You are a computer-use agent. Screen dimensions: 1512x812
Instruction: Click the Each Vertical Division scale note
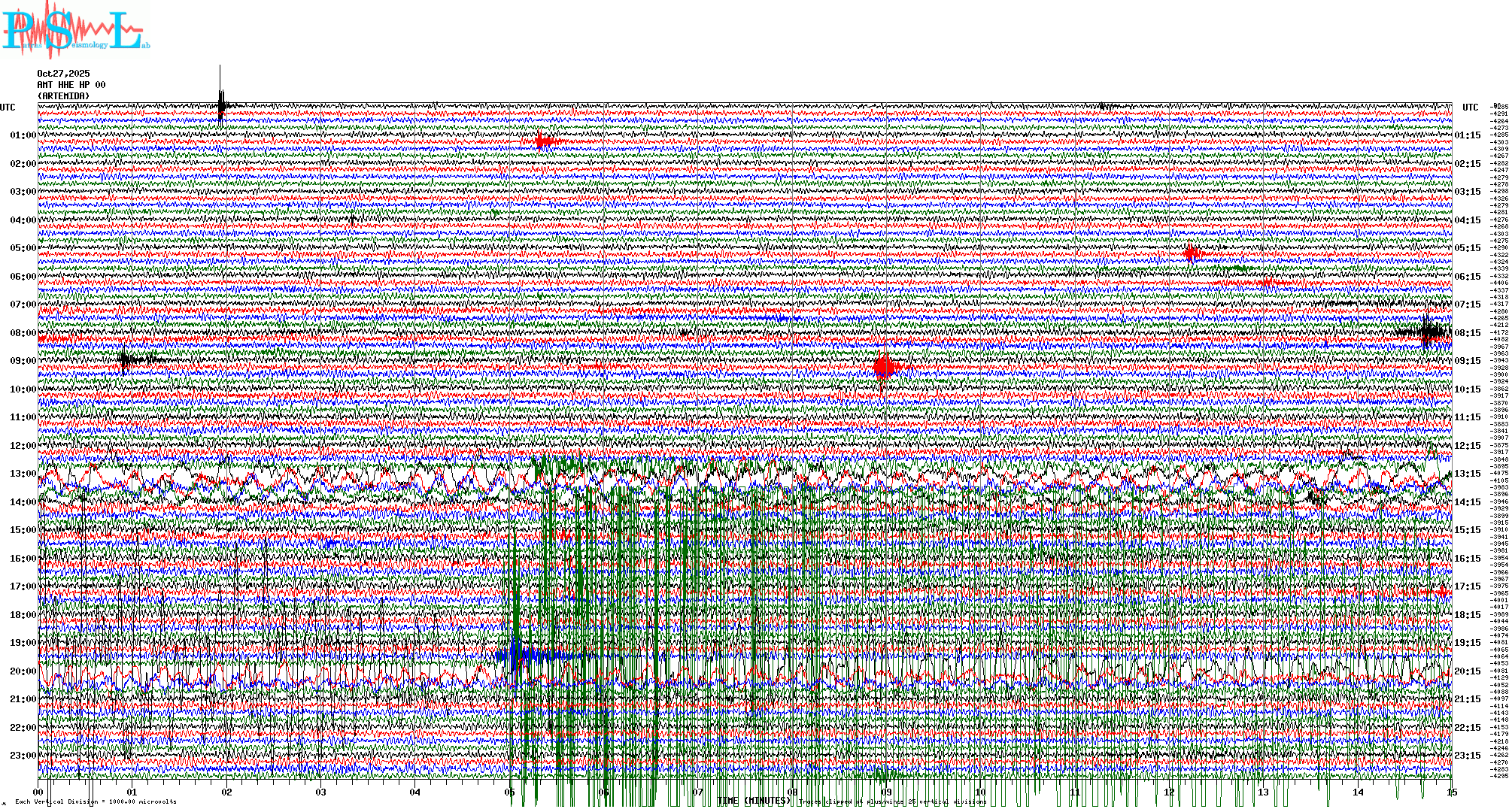[x=96, y=801]
